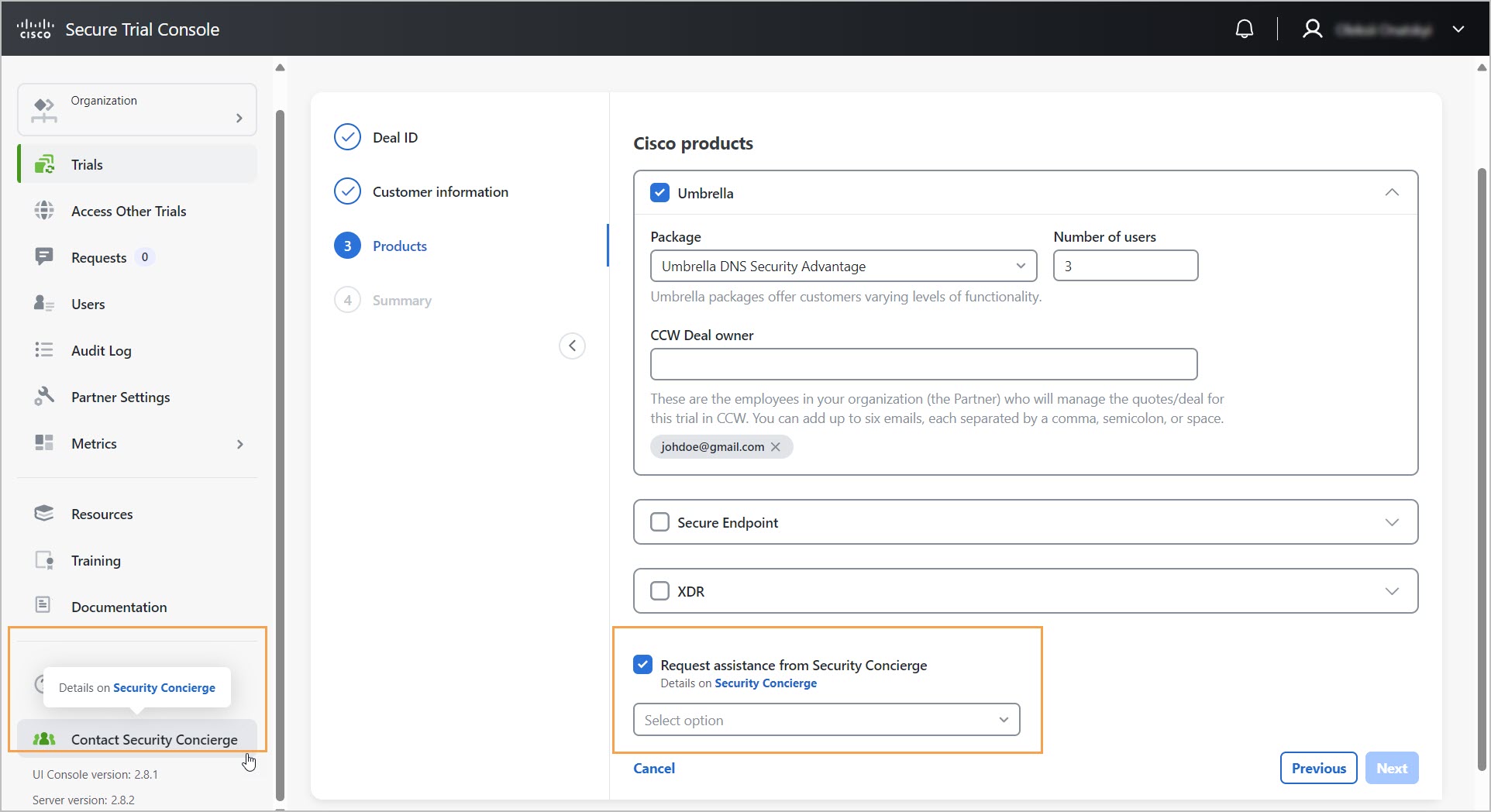
Task: Open the Users page
Action: (88, 304)
